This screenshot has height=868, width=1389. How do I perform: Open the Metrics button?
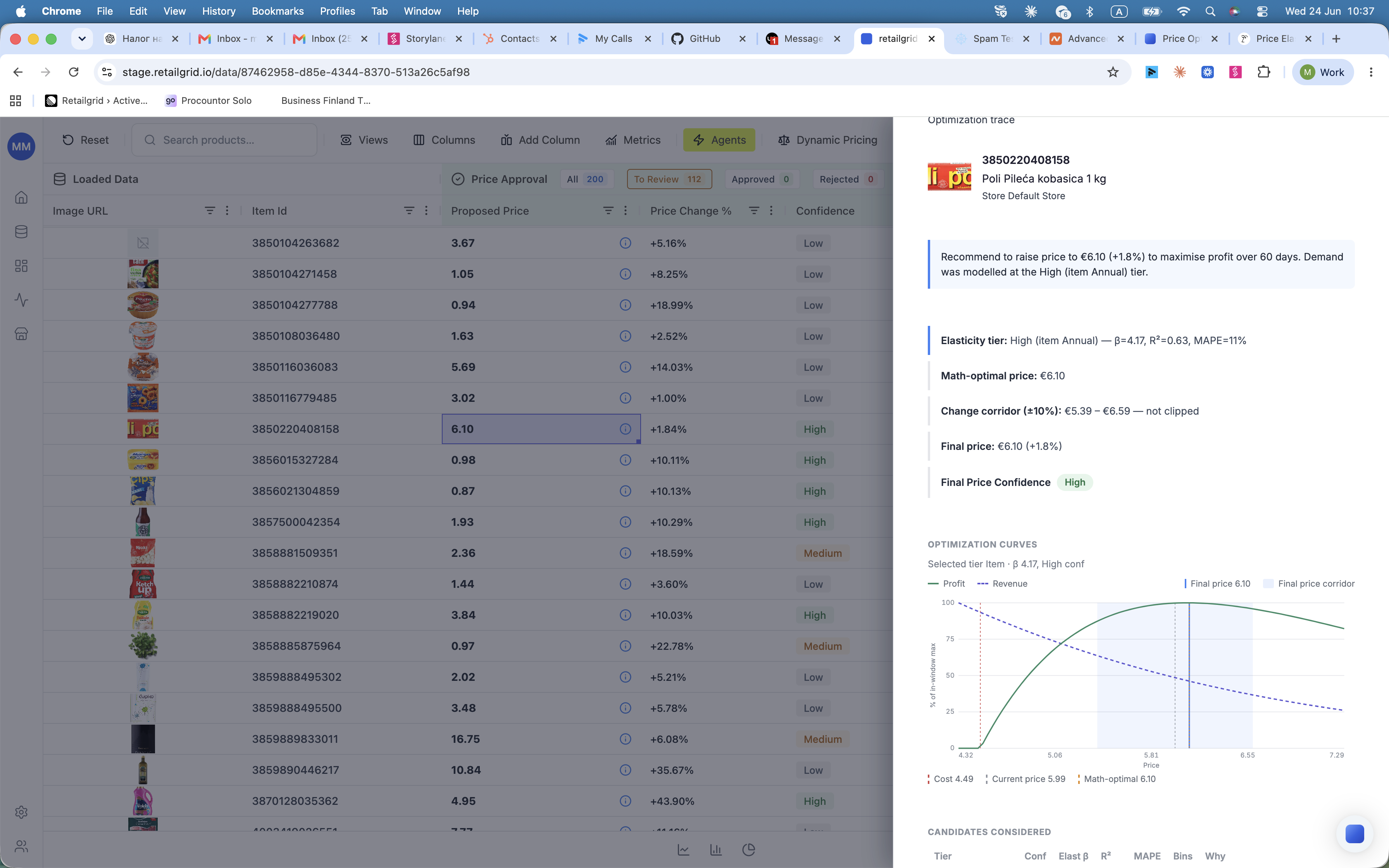pos(633,140)
